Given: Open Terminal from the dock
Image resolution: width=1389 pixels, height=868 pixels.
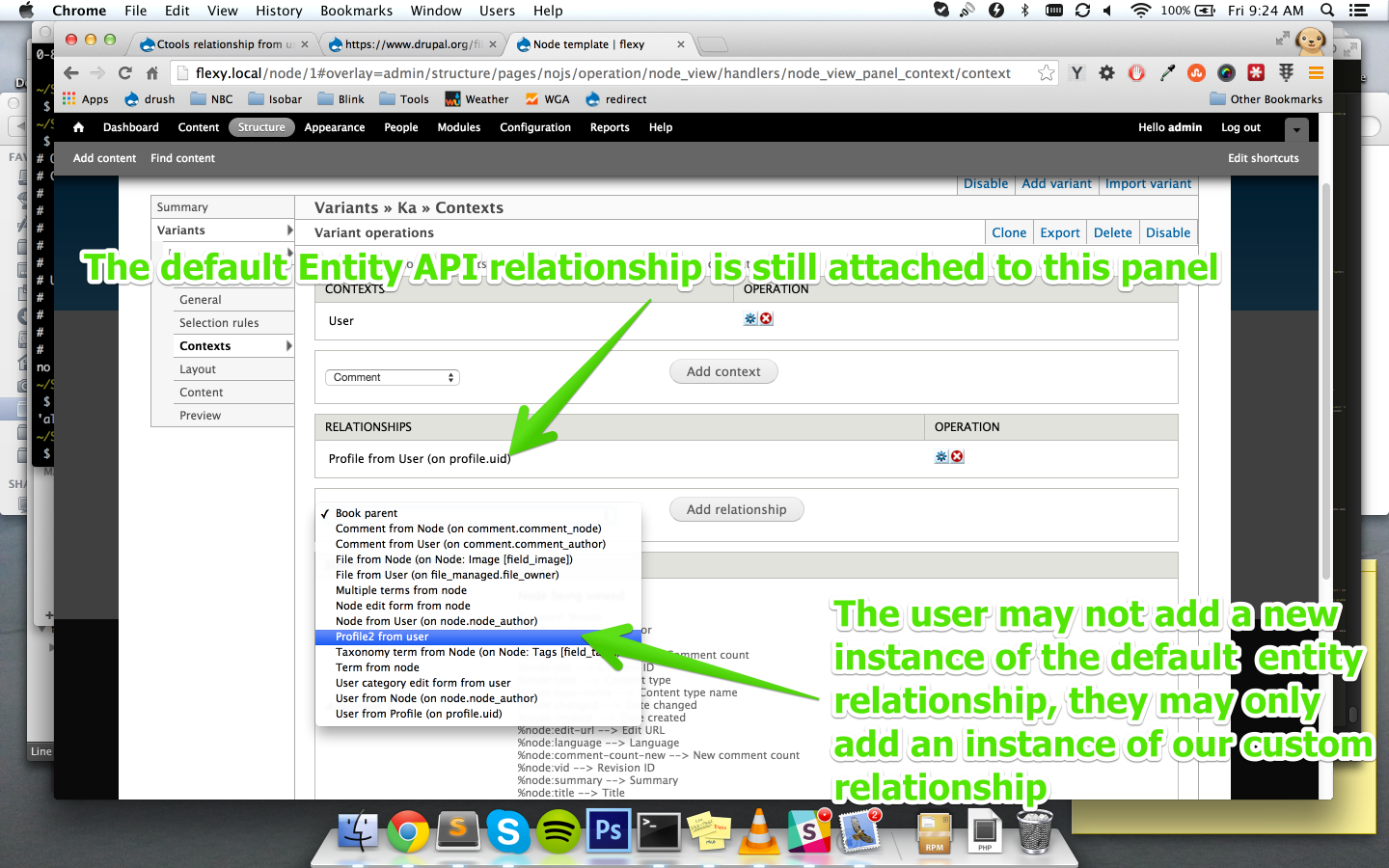Looking at the screenshot, I should click(x=659, y=830).
